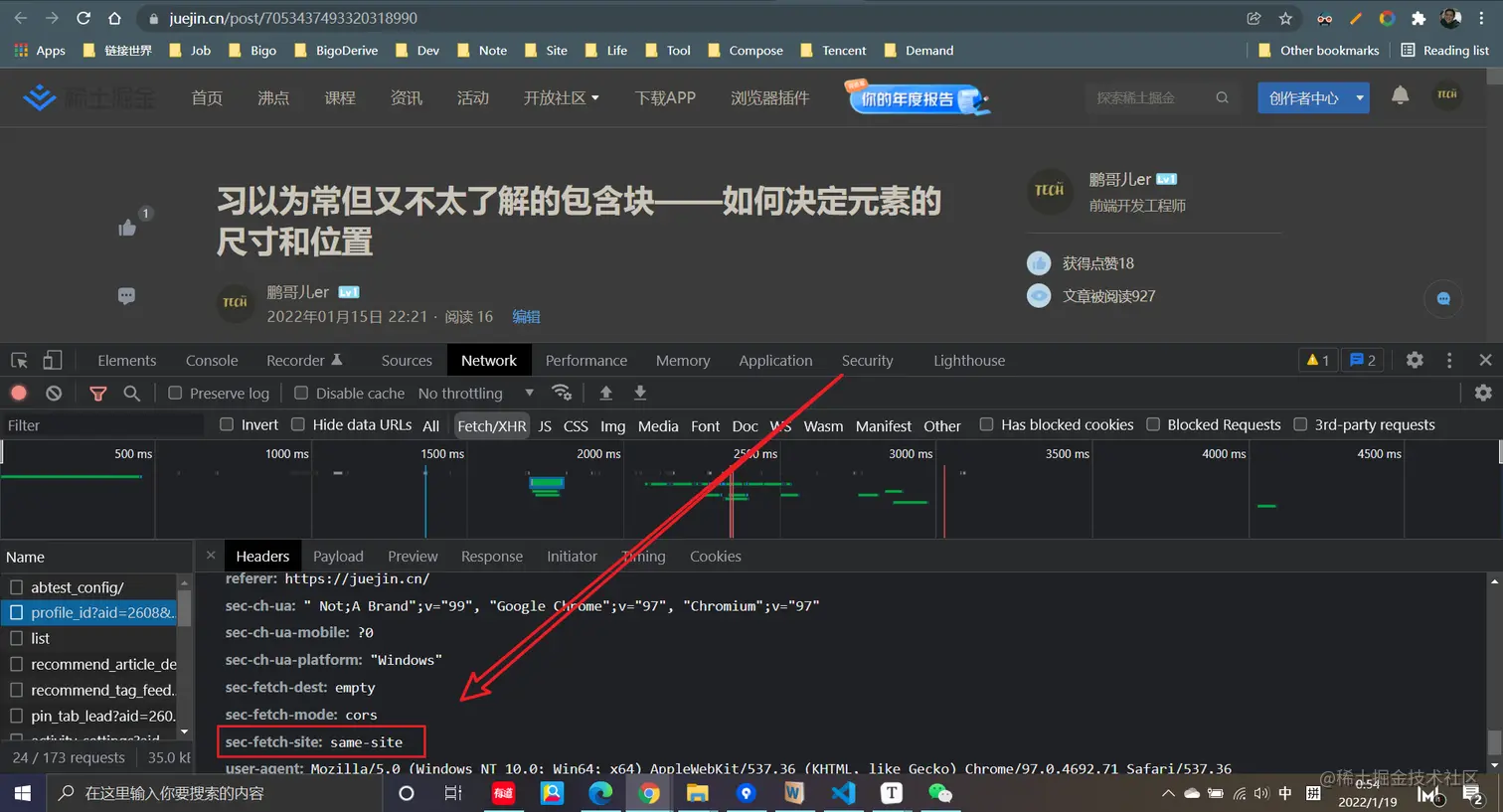Open Visual Studio Code from the taskbar
Screen dimensions: 1503x812
tap(843, 792)
